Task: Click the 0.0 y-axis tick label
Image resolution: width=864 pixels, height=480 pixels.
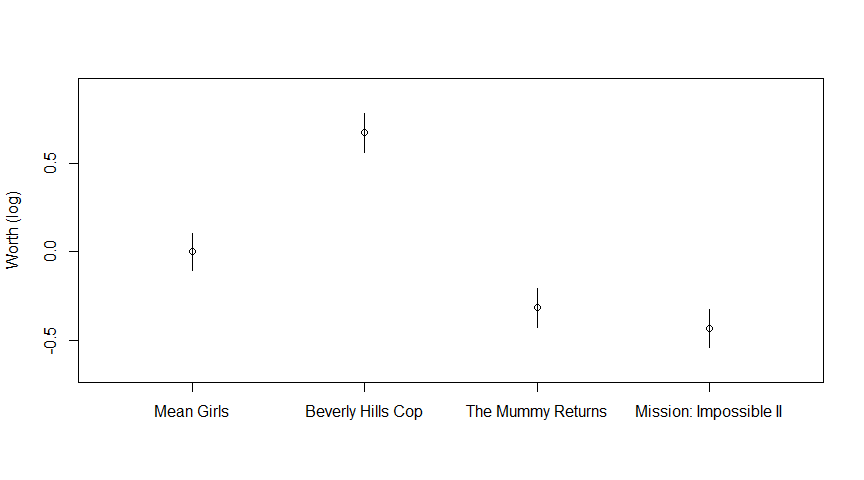Action: (x=50, y=252)
